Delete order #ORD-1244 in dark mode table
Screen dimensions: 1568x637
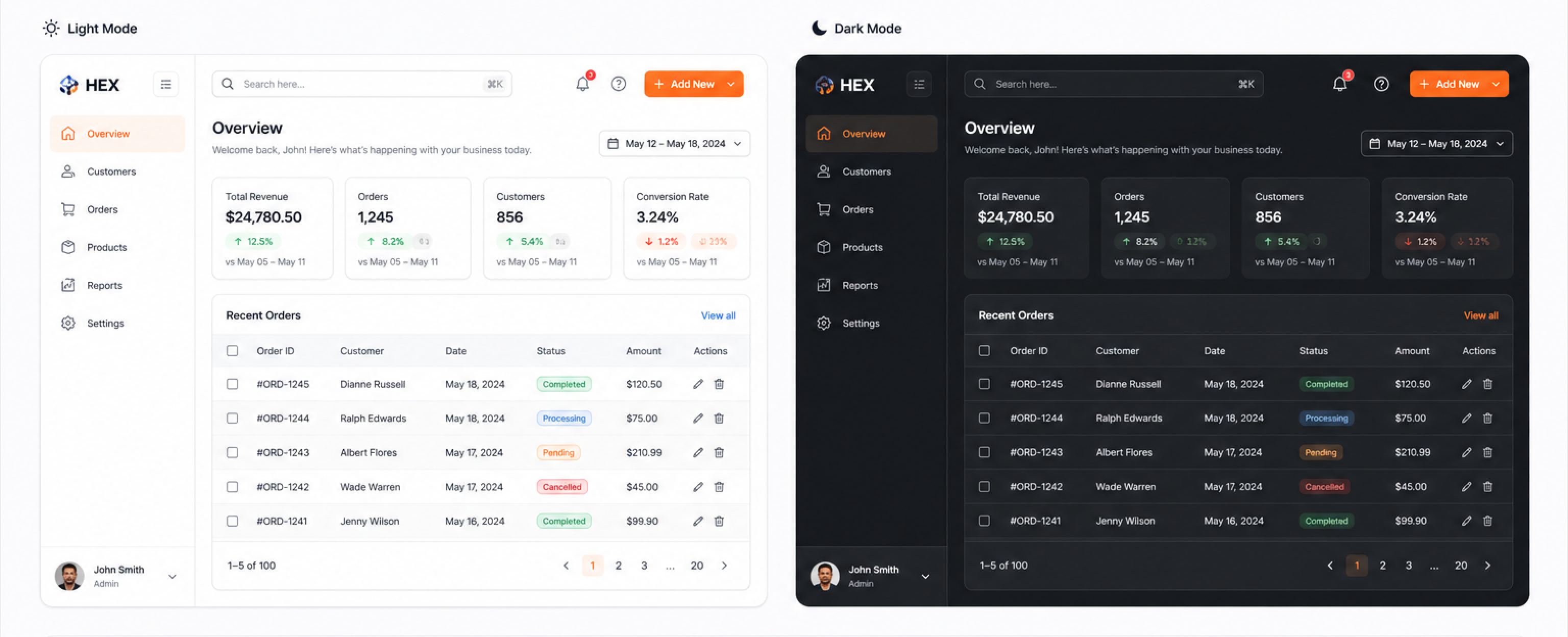(1488, 419)
